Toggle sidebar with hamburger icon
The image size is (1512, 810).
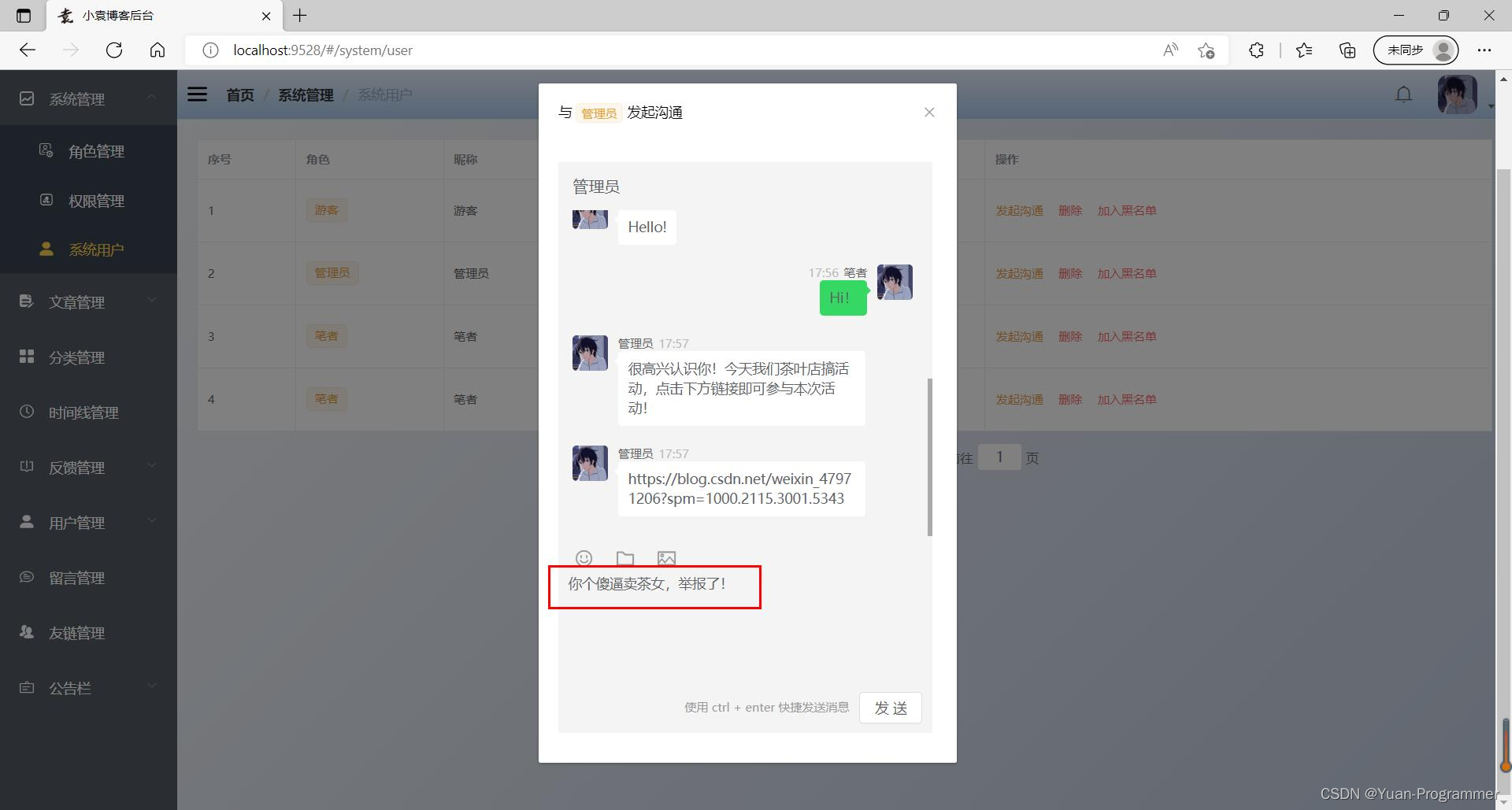[x=197, y=94]
